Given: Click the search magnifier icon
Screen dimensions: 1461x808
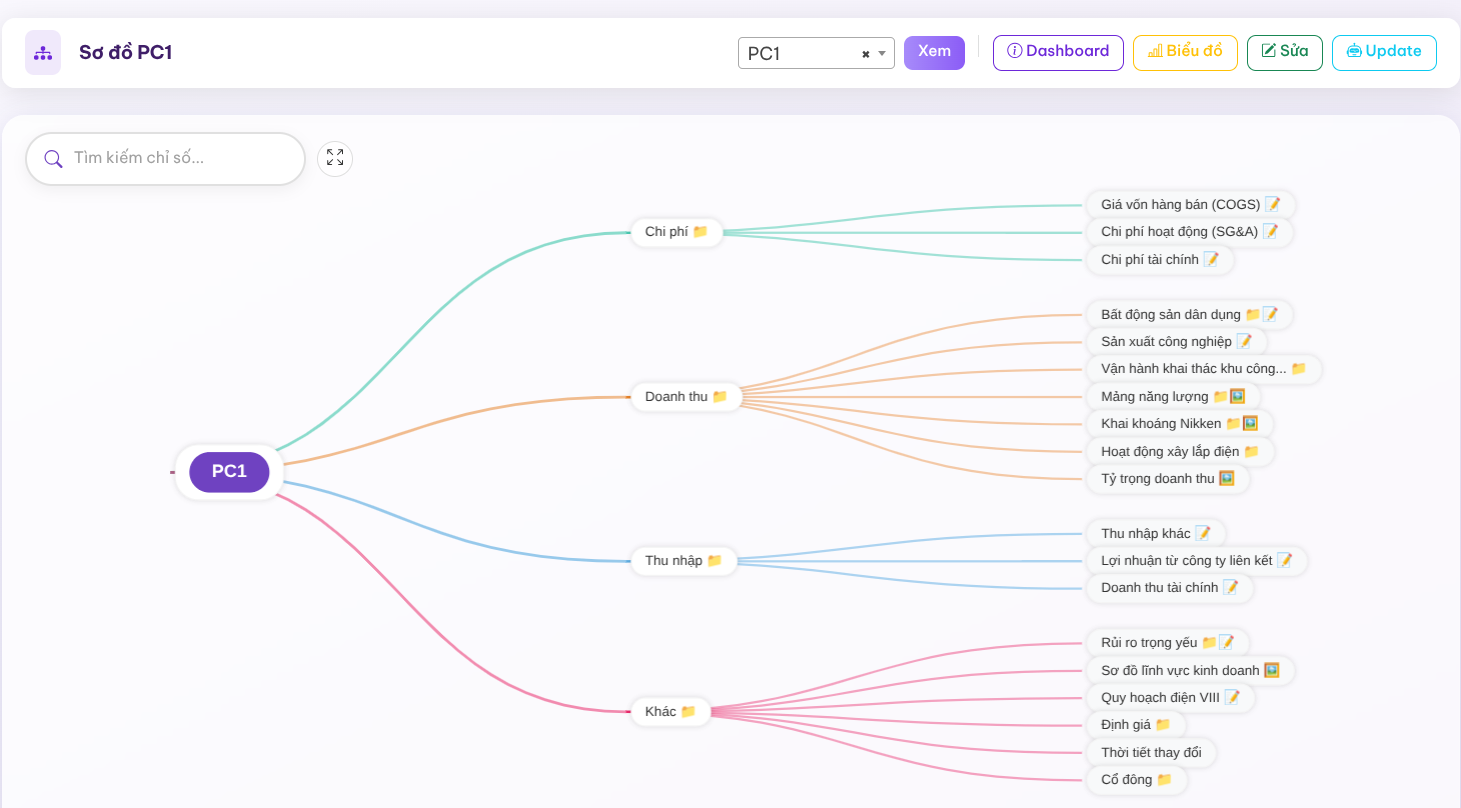Looking at the screenshot, I should [53, 159].
